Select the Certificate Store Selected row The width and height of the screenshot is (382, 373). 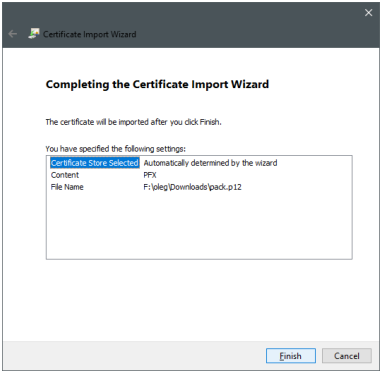(95, 163)
